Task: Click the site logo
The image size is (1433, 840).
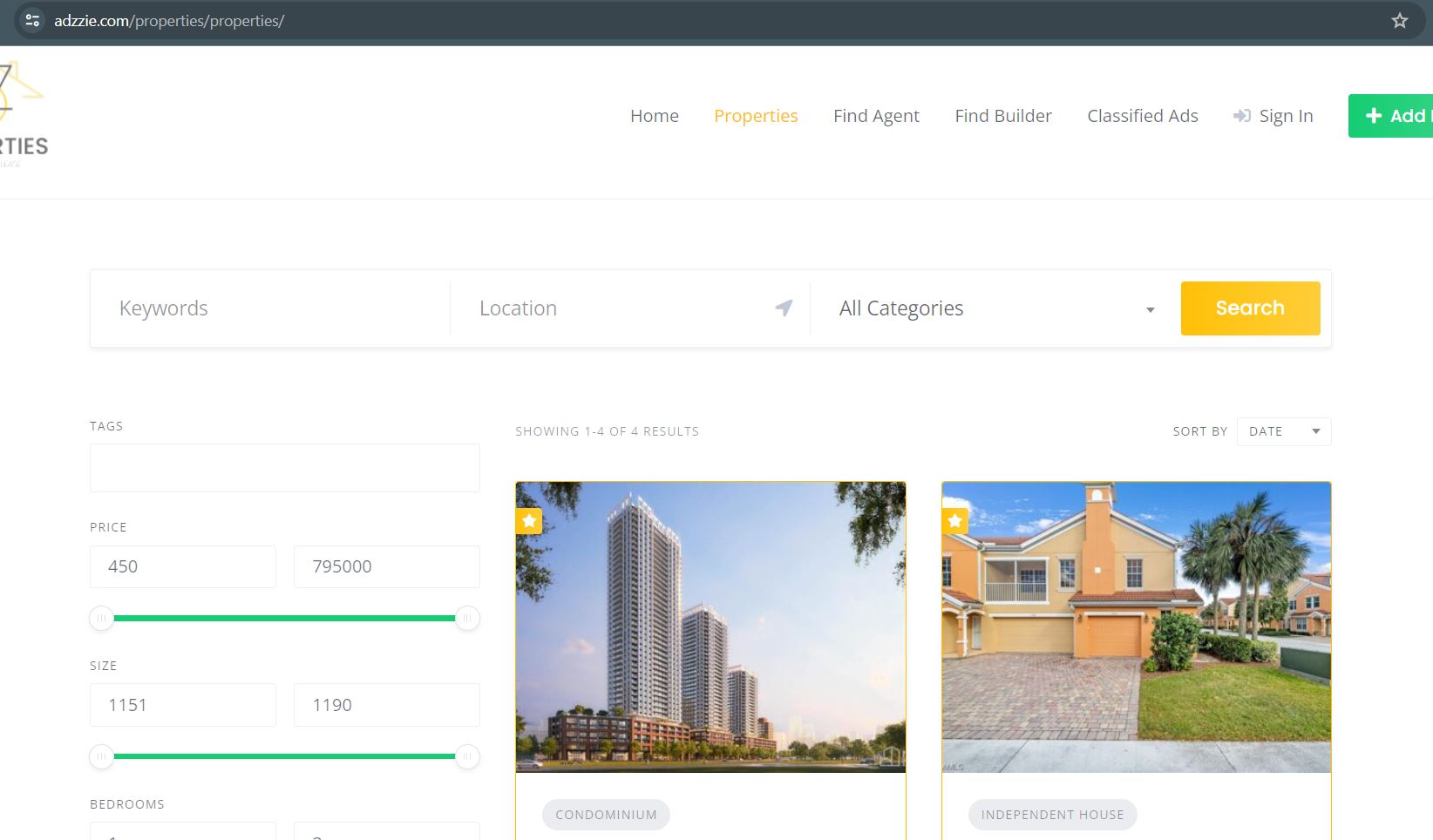Action: click(x=24, y=114)
